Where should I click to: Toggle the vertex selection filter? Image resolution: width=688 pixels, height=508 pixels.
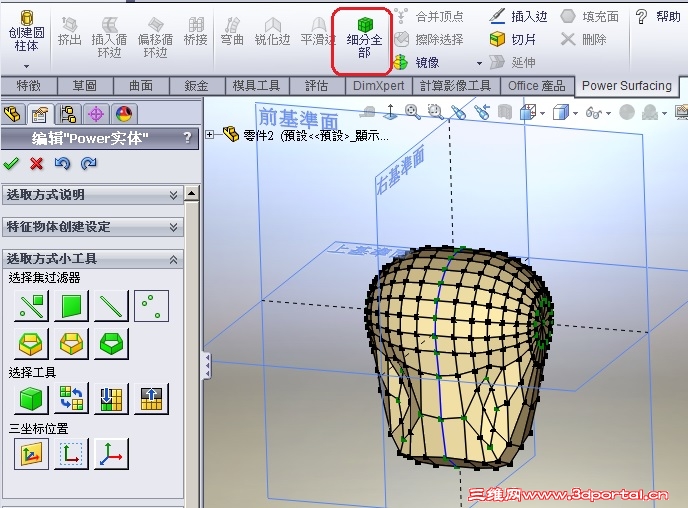[151, 306]
